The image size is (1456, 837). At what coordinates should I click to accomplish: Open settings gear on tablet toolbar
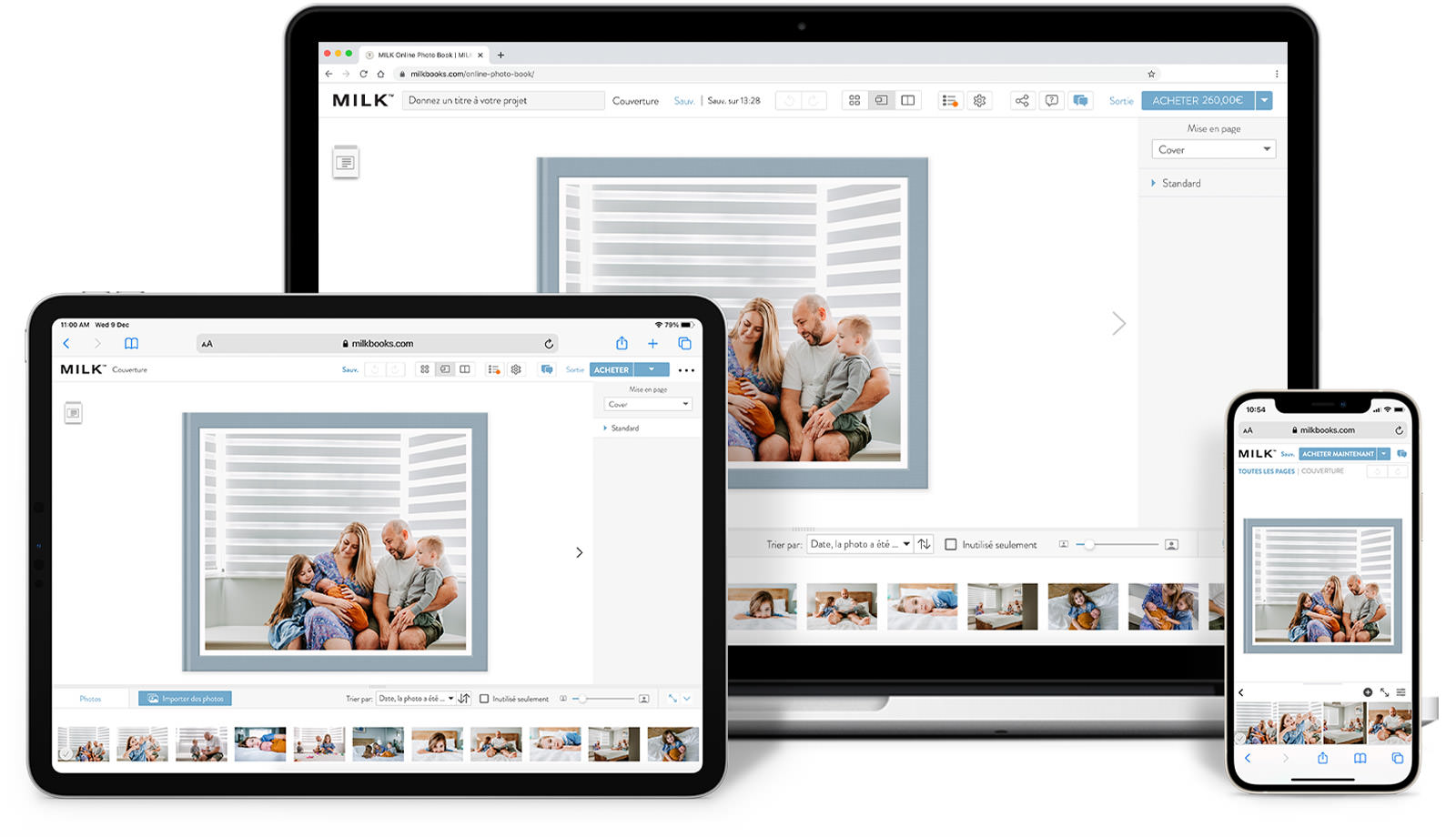point(516,369)
